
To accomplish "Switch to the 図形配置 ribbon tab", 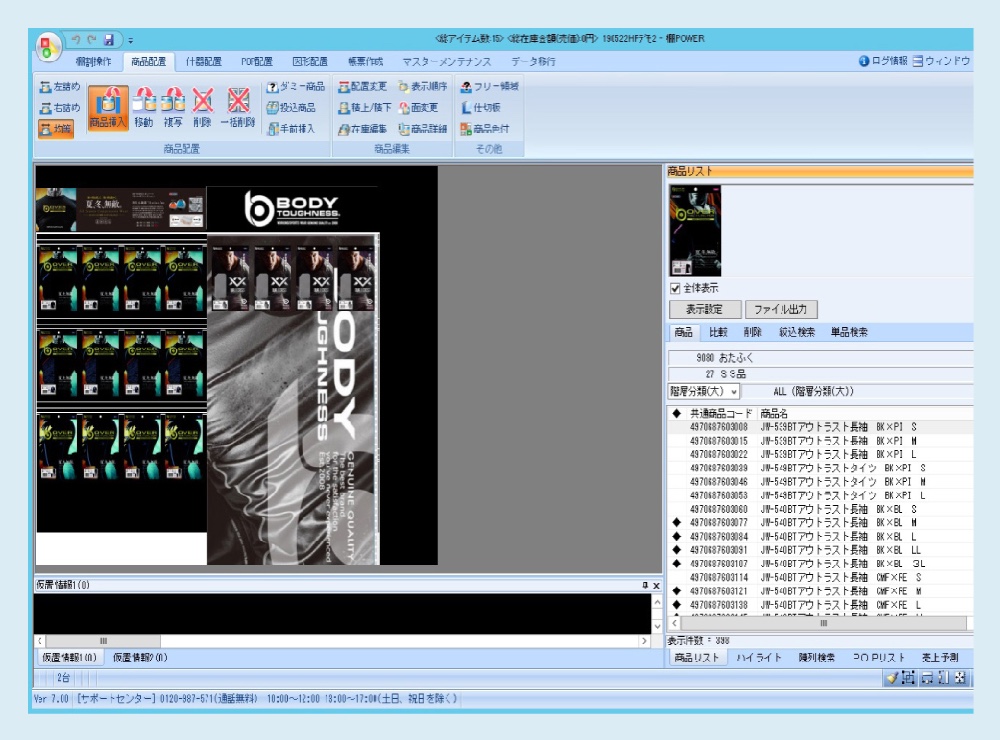I will tap(310, 62).
